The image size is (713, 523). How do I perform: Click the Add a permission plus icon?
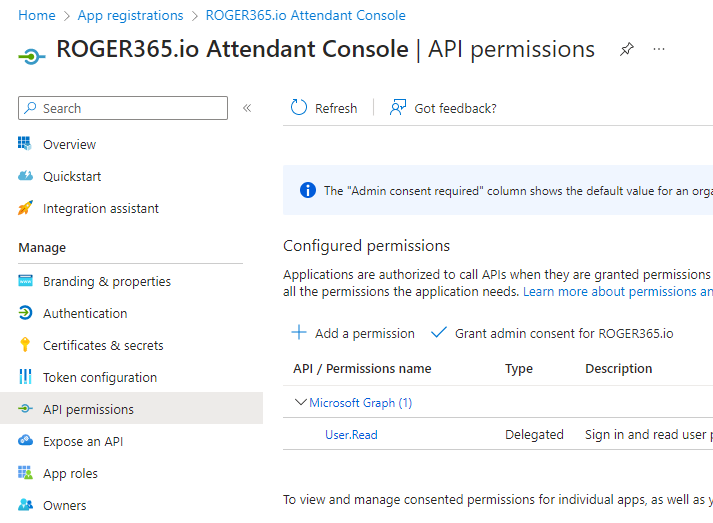(x=299, y=333)
